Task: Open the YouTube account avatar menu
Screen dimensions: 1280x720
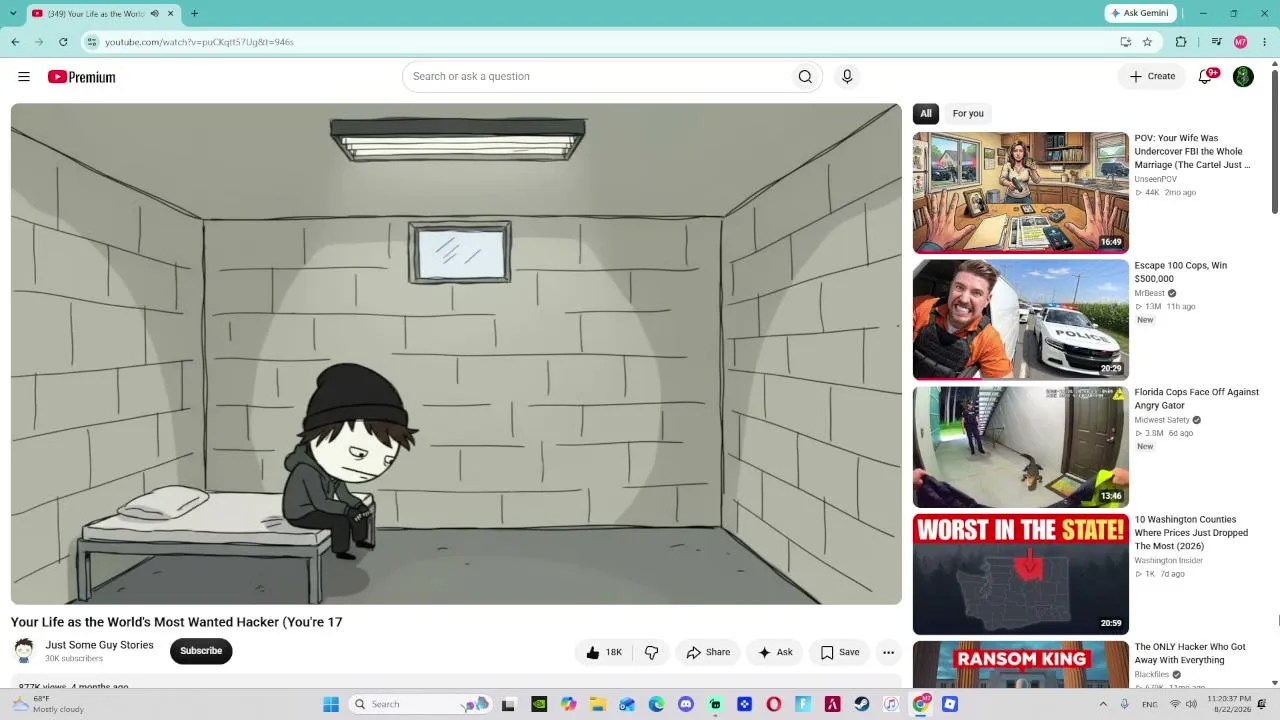Action: point(1243,77)
